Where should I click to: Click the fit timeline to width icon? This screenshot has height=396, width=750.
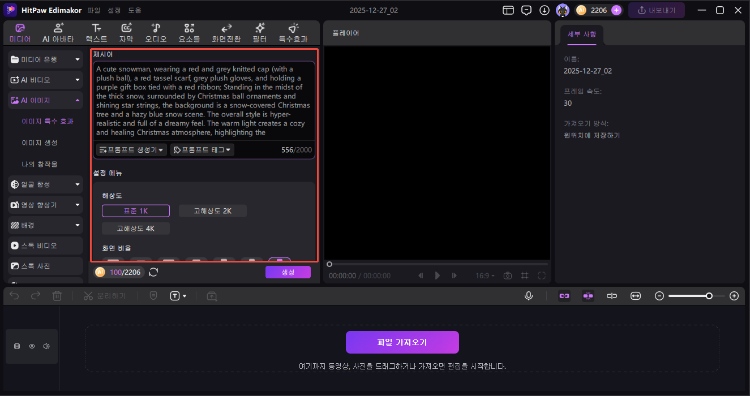pyautogui.click(x=635, y=296)
